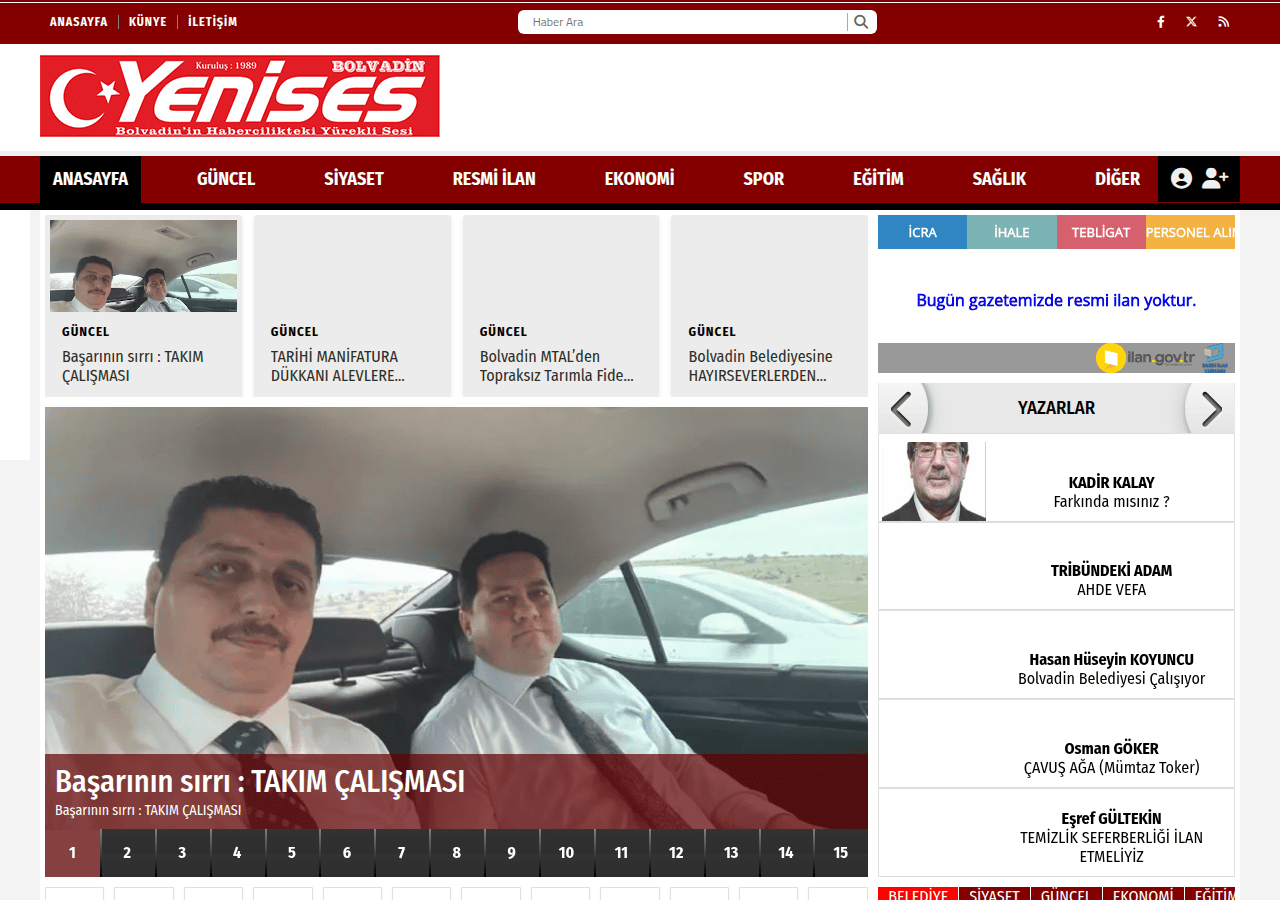Image resolution: width=1280 pixels, height=900 pixels.
Task: Select slide number 5
Action: point(292,853)
